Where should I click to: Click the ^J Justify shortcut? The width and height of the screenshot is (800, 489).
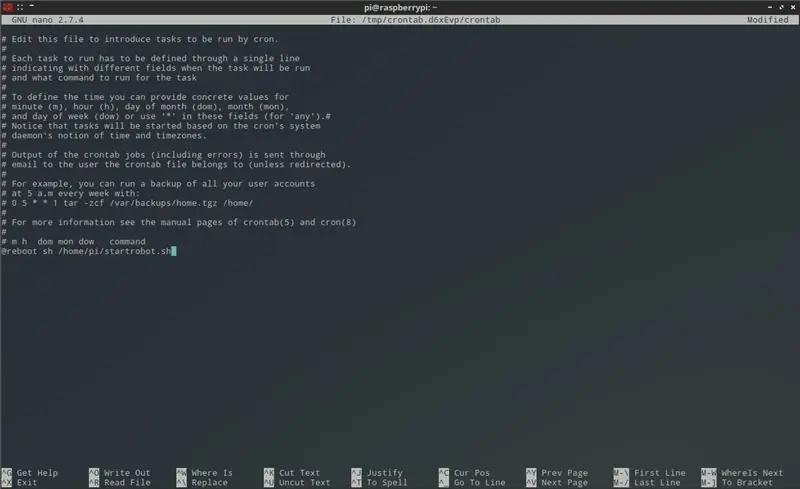(377, 473)
